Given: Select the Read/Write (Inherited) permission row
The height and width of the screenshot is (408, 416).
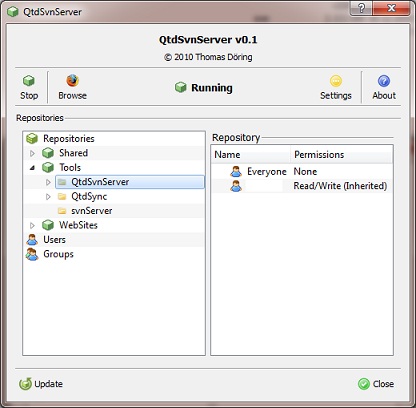Looking at the screenshot, I should coord(302,186).
